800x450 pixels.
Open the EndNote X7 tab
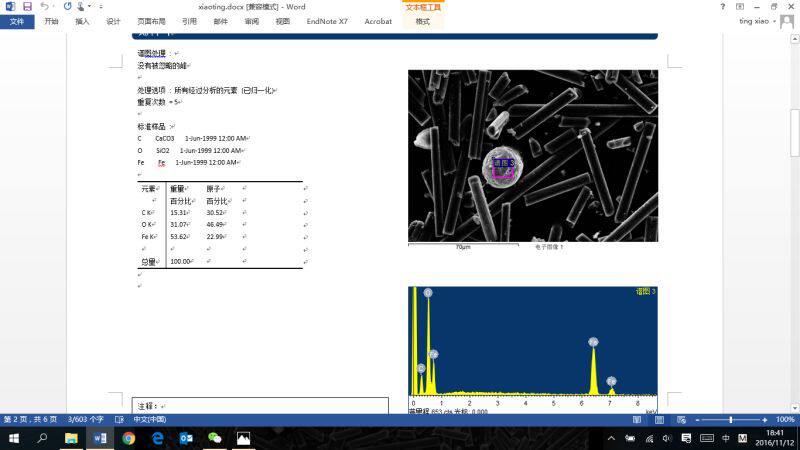point(327,21)
